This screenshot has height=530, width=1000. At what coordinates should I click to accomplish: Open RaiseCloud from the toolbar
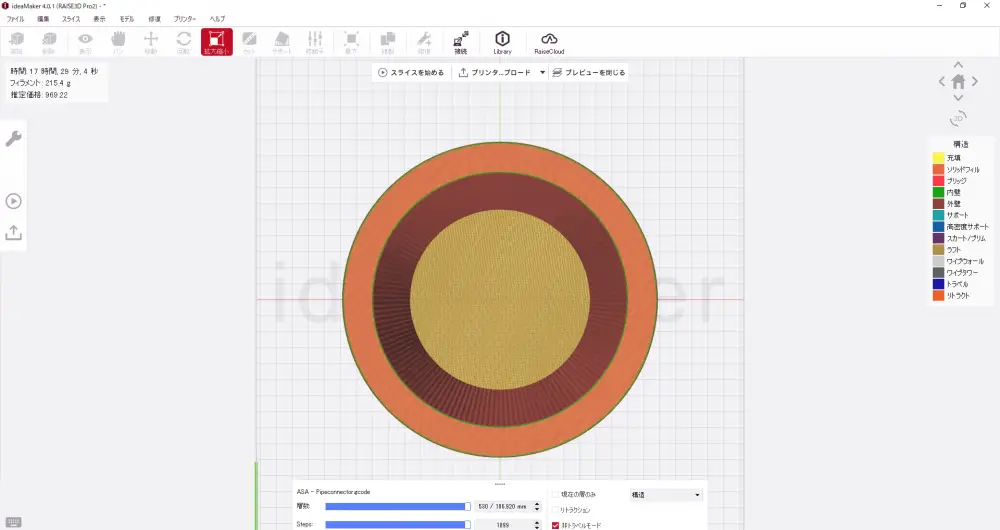pyautogui.click(x=550, y=41)
